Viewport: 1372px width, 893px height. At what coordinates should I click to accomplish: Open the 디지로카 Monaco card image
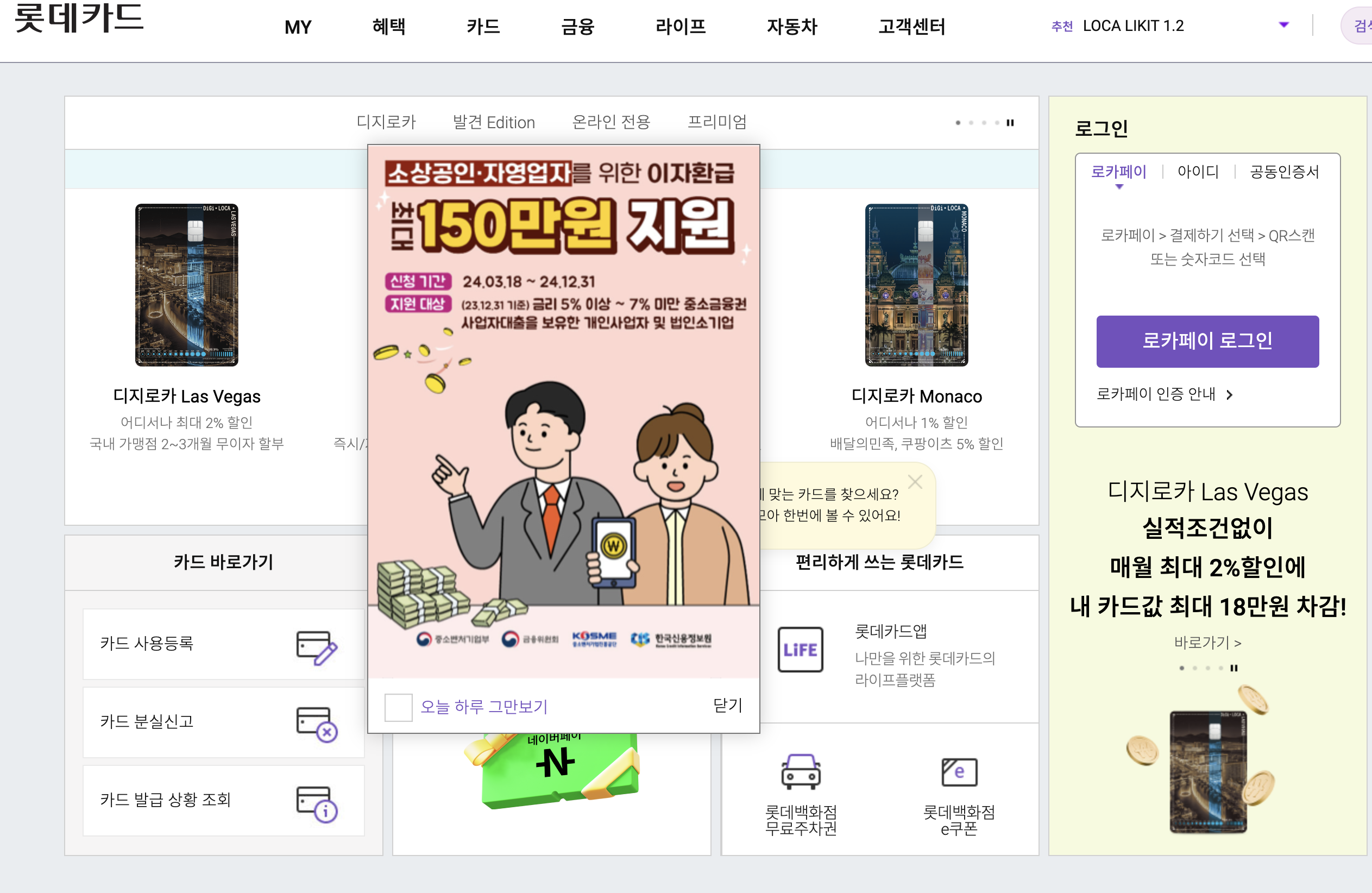coord(917,285)
